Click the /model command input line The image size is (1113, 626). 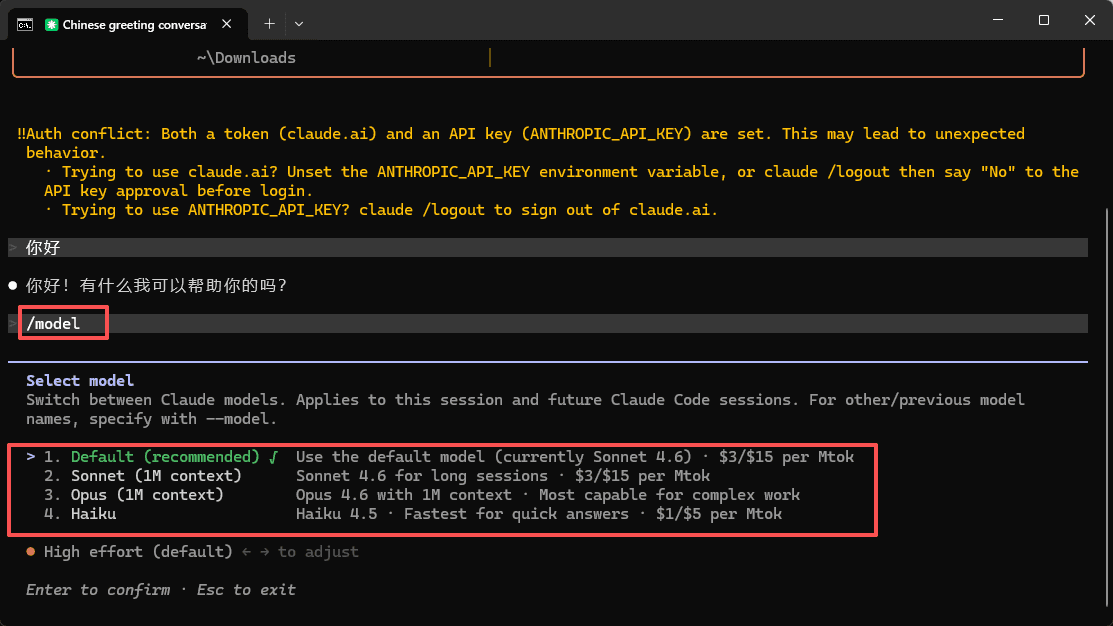[x=548, y=324]
